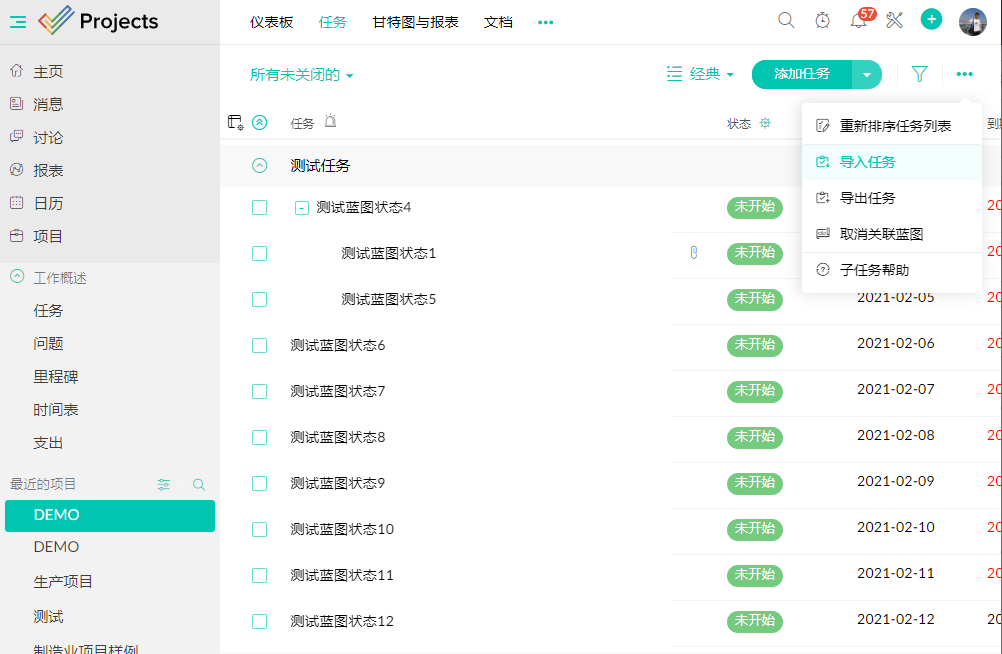Switch to the 甘特图与报表 tab
The height and width of the screenshot is (654, 1002).
pos(415,22)
